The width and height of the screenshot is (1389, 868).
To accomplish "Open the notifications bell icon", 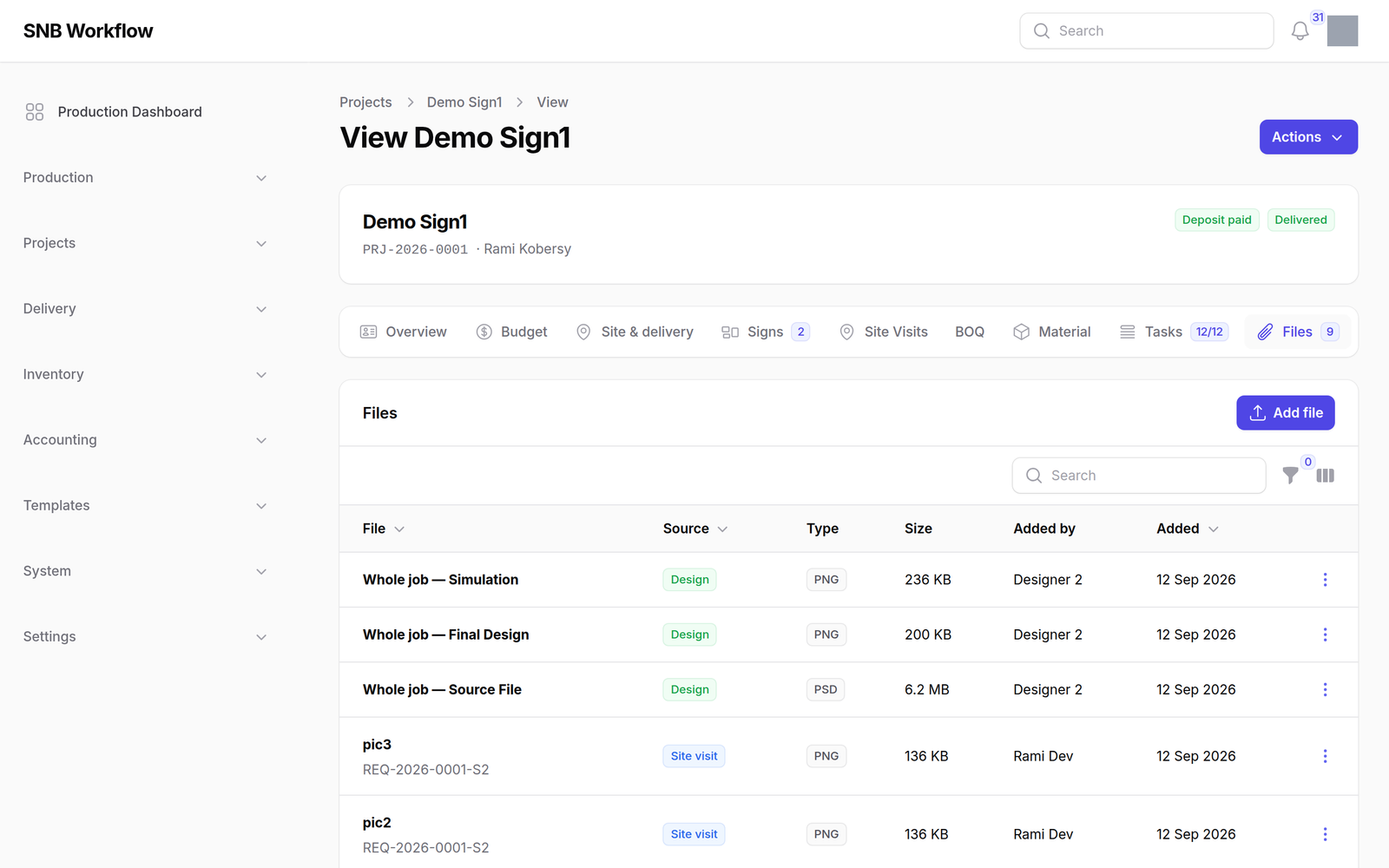I will coord(1300,31).
